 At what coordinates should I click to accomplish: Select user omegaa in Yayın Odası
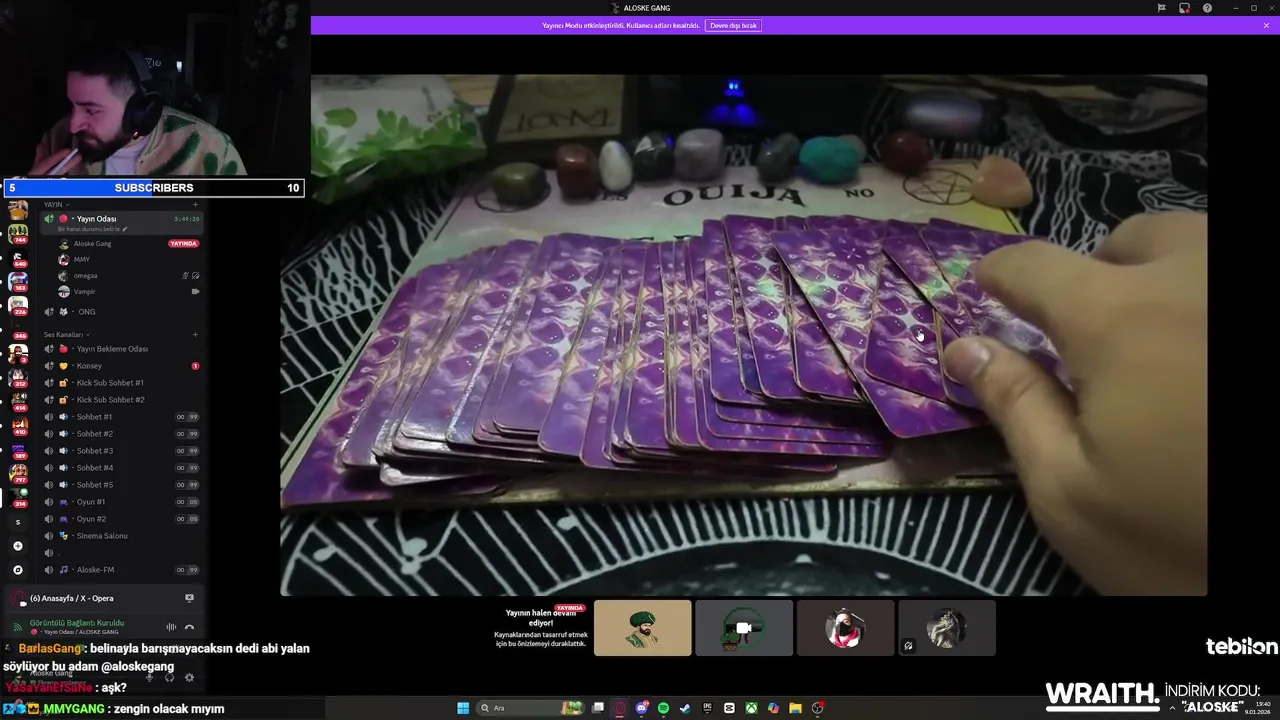point(85,276)
